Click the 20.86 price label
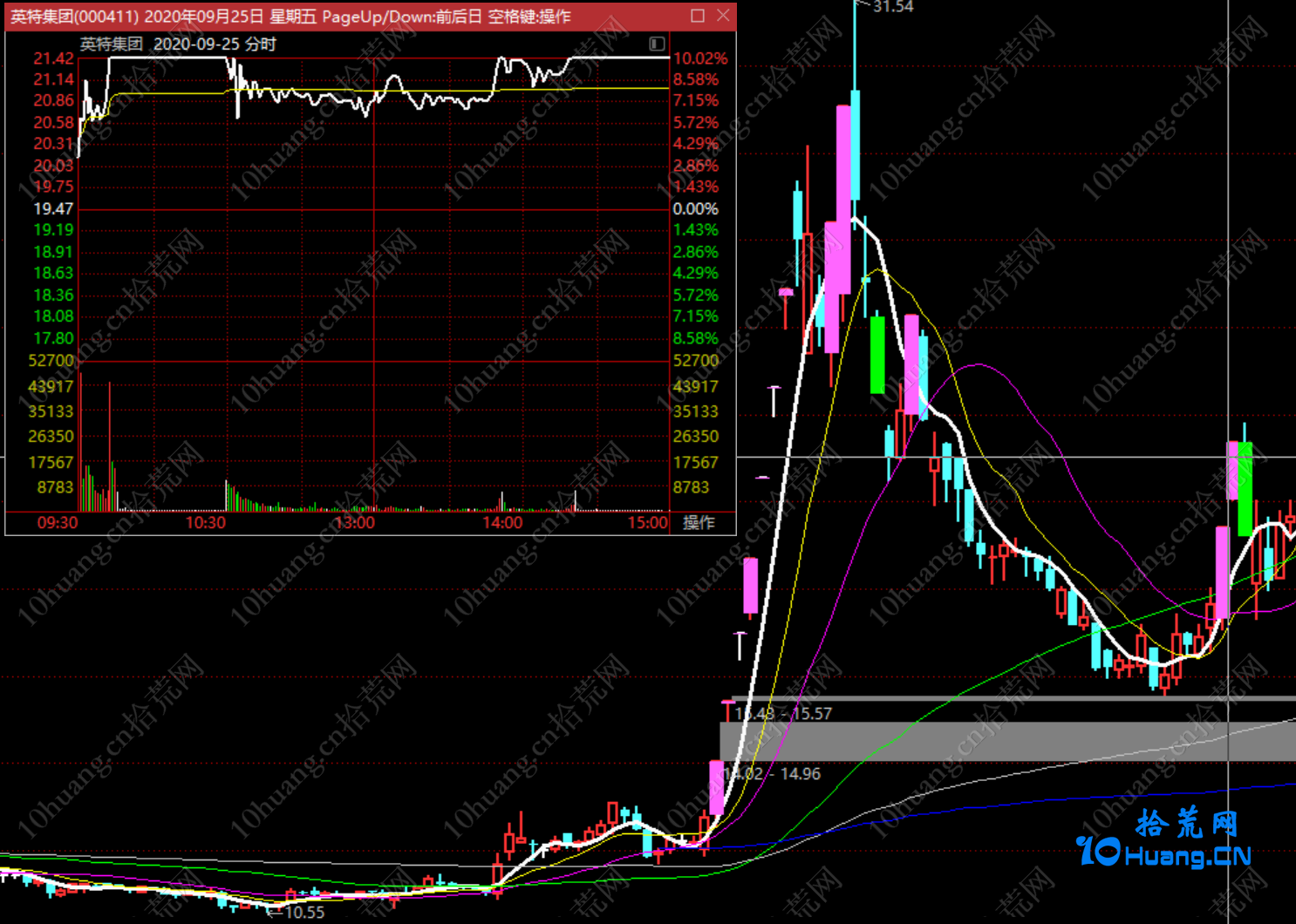 point(53,100)
